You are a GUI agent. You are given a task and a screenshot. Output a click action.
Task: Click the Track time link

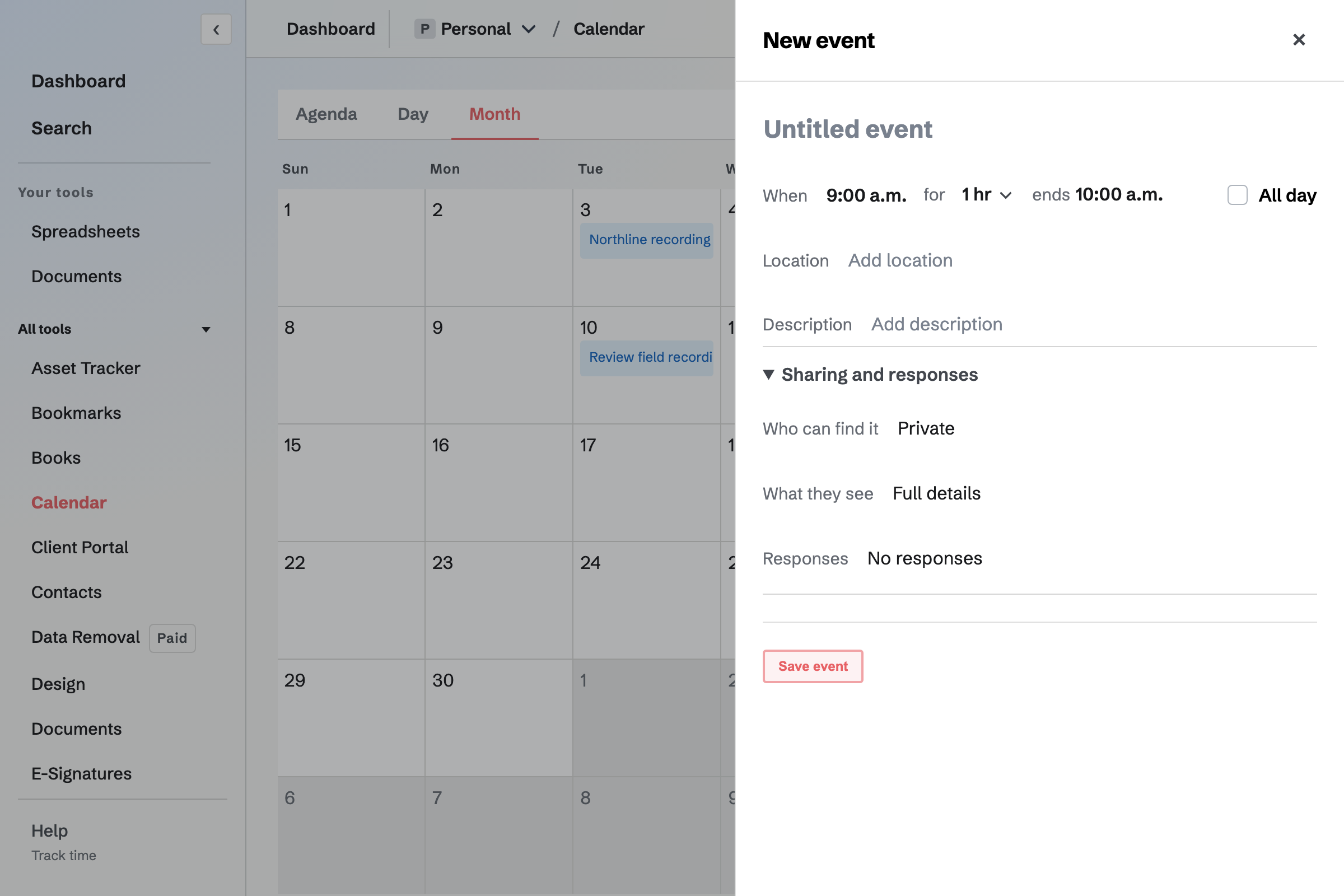(64, 856)
